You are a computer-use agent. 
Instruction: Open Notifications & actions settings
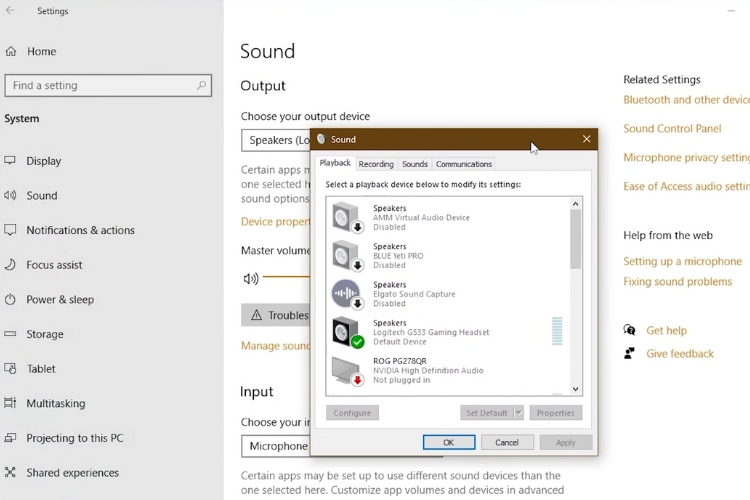tap(80, 230)
